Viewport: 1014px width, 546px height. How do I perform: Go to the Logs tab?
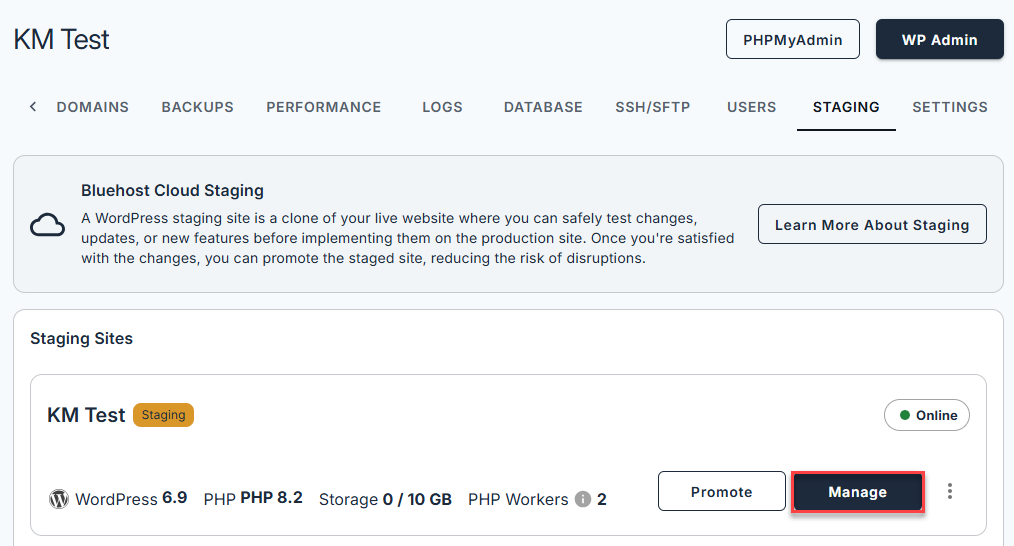[442, 107]
